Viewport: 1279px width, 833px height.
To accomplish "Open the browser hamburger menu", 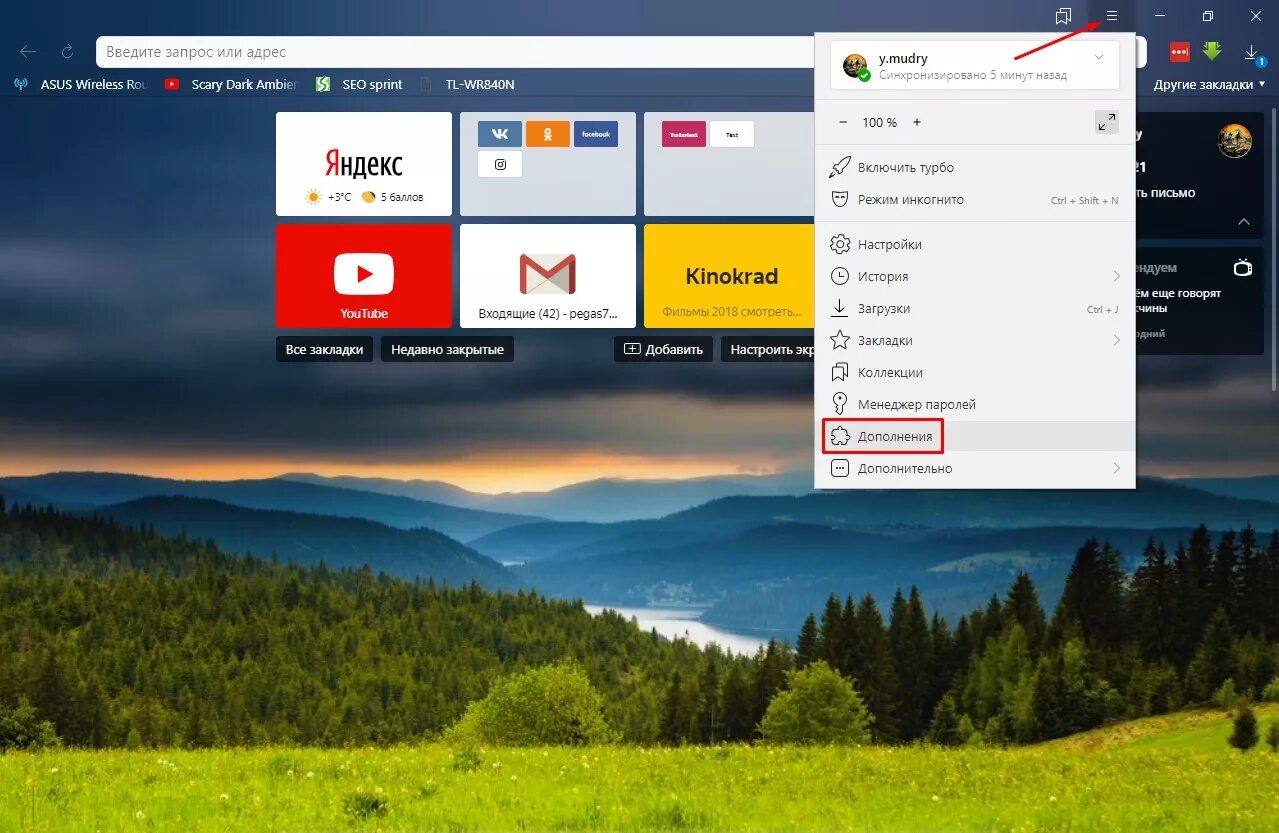I will coord(1111,16).
